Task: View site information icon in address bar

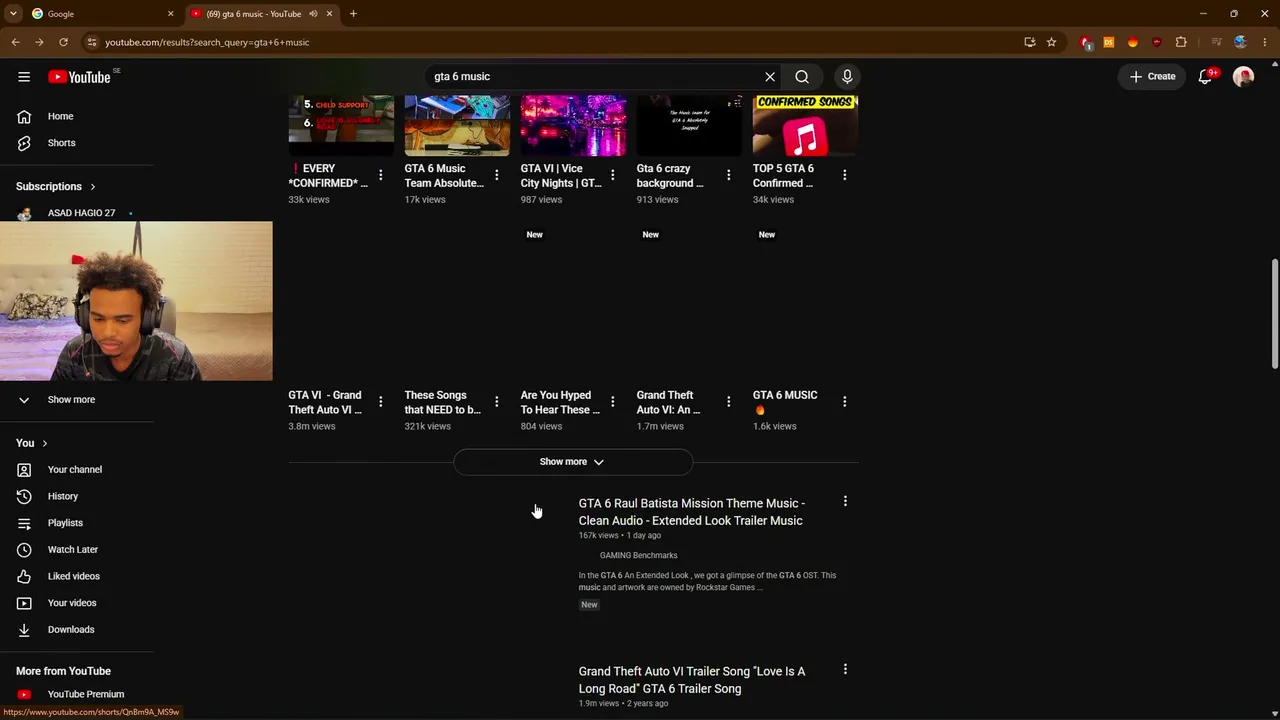Action: (91, 42)
